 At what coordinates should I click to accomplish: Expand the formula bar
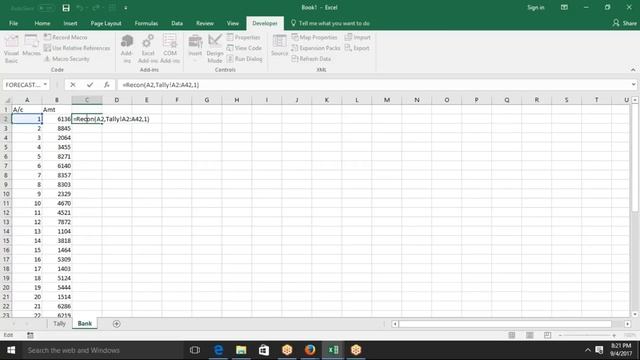pos(633,85)
